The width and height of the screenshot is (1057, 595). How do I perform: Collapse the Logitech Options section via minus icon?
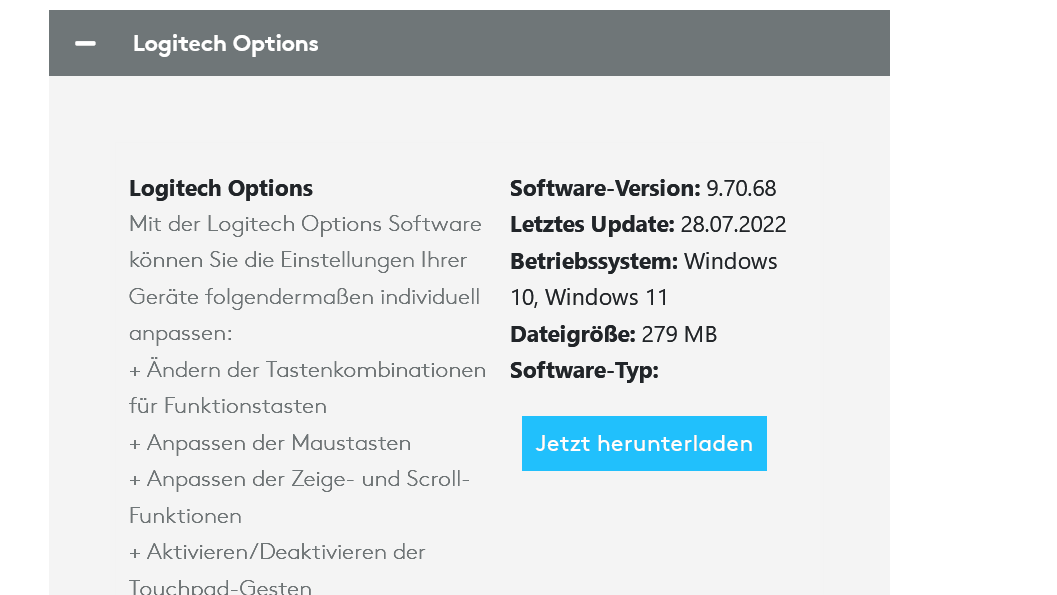click(x=86, y=44)
